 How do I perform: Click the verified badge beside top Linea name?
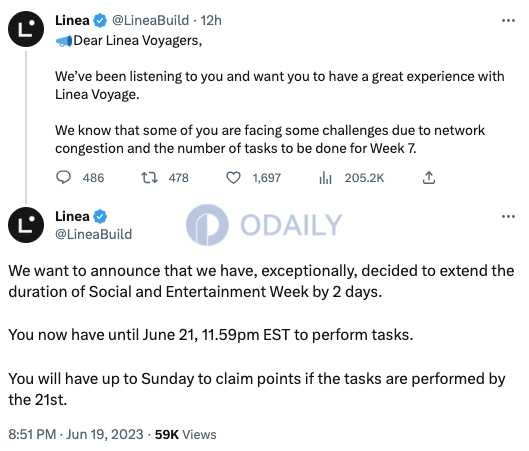click(100, 21)
